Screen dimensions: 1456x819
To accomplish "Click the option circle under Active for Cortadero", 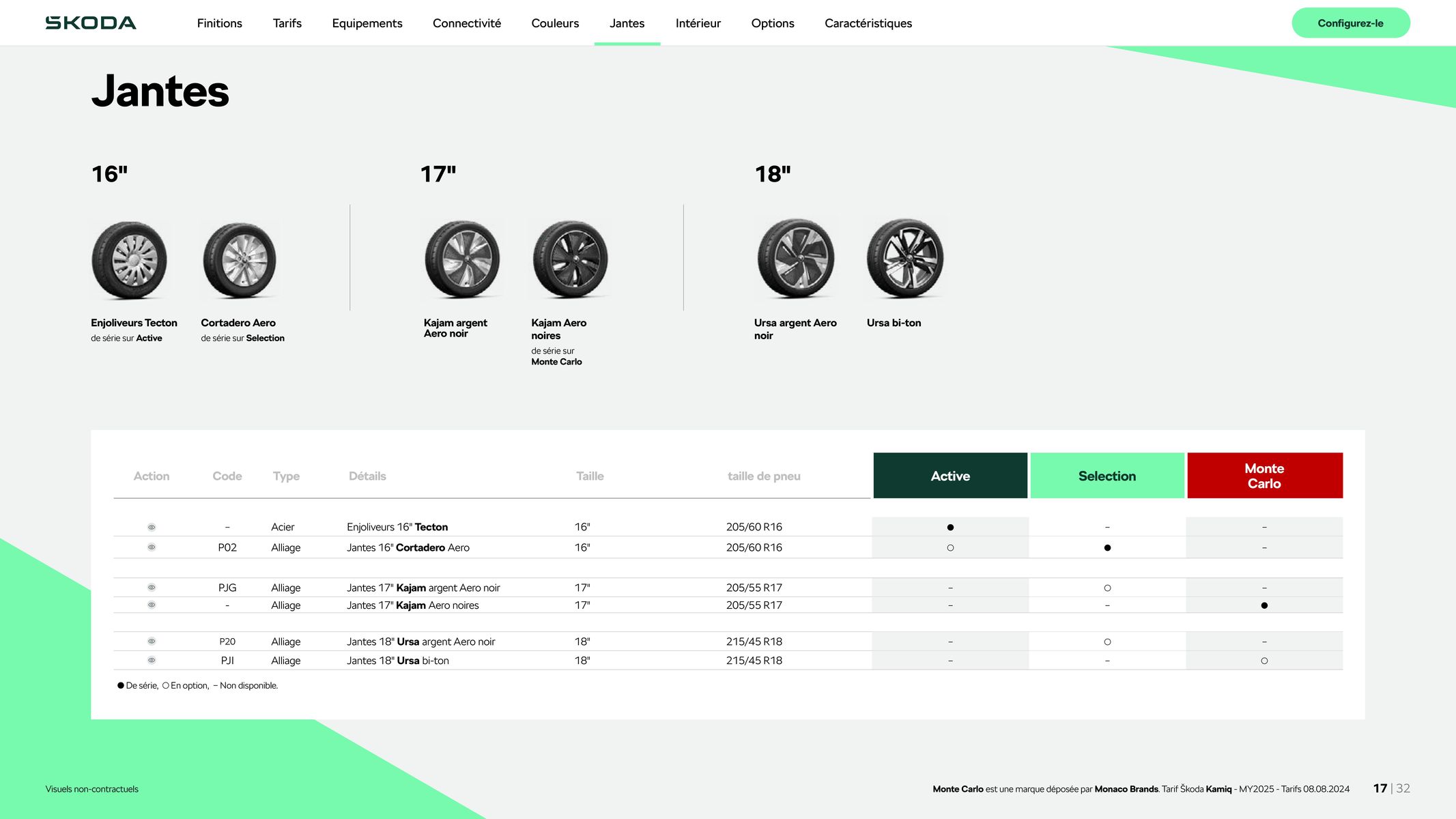I will coord(950,547).
